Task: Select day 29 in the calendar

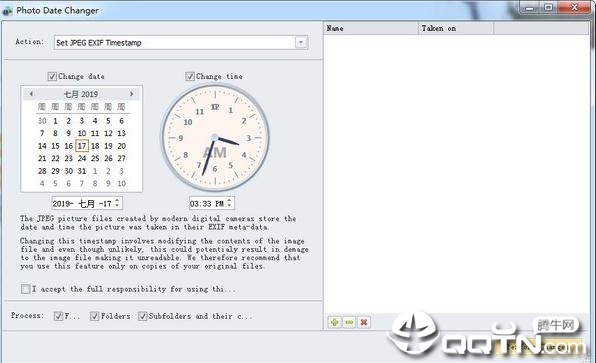Action: pyautogui.click(x=55, y=171)
